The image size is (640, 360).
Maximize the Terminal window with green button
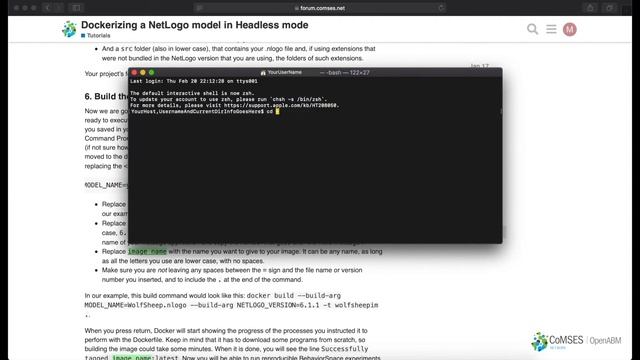coord(152,72)
